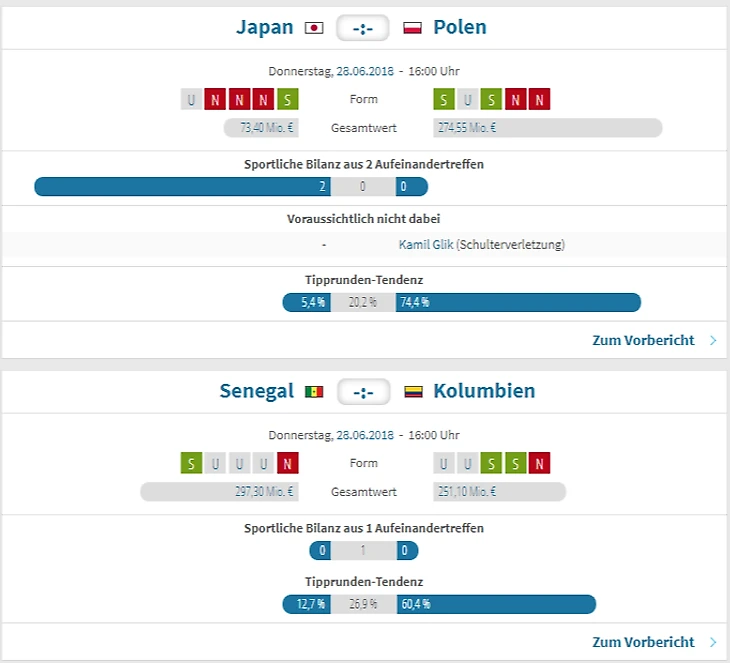Open Zum Vorbericht for Senegal vs Kolumbien

[643, 641]
